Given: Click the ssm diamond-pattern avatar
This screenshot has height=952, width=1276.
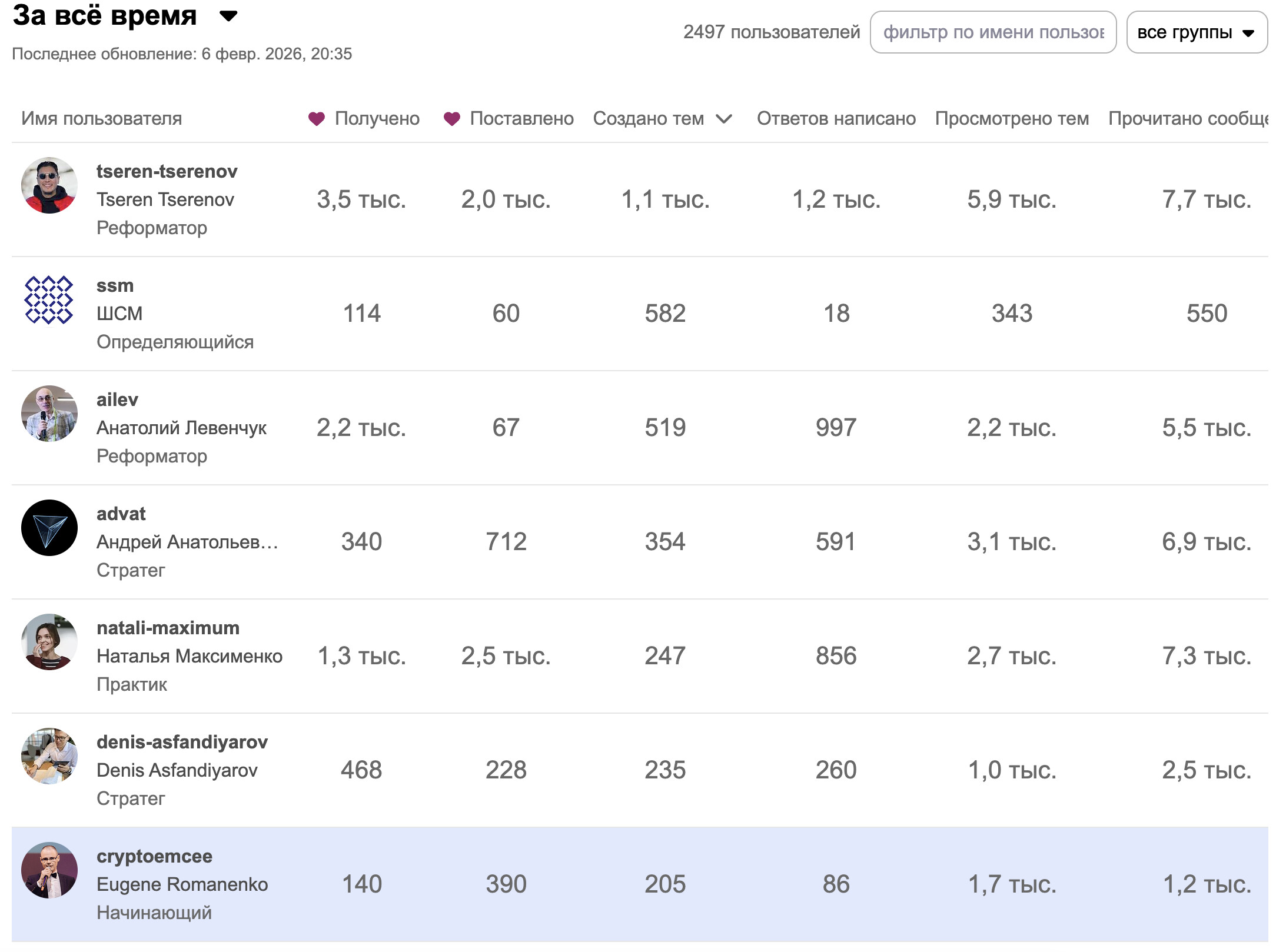Looking at the screenshot, I should 49,299.
